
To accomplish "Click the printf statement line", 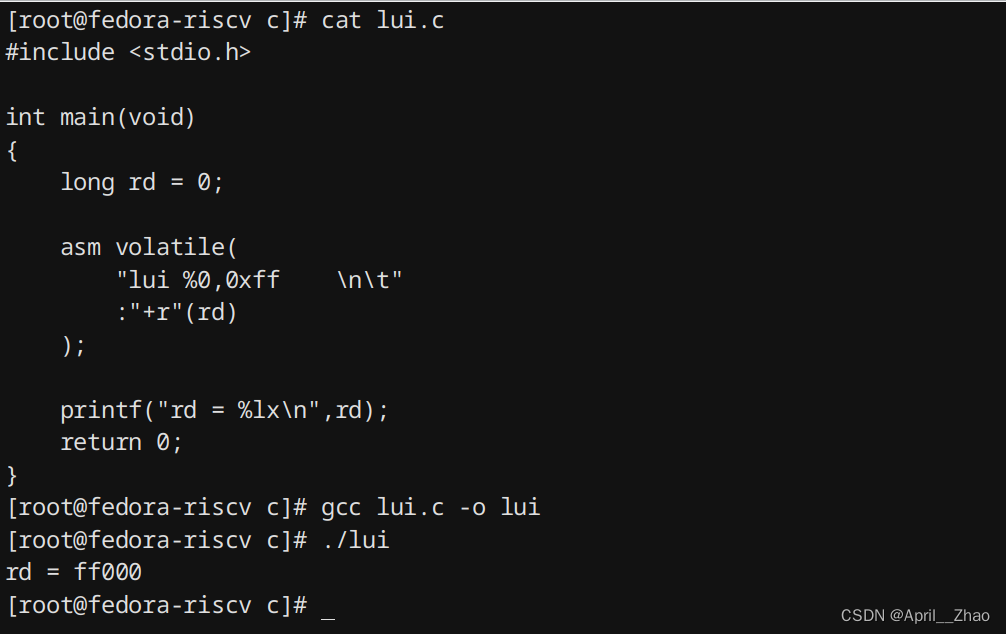I will [225, 410].
